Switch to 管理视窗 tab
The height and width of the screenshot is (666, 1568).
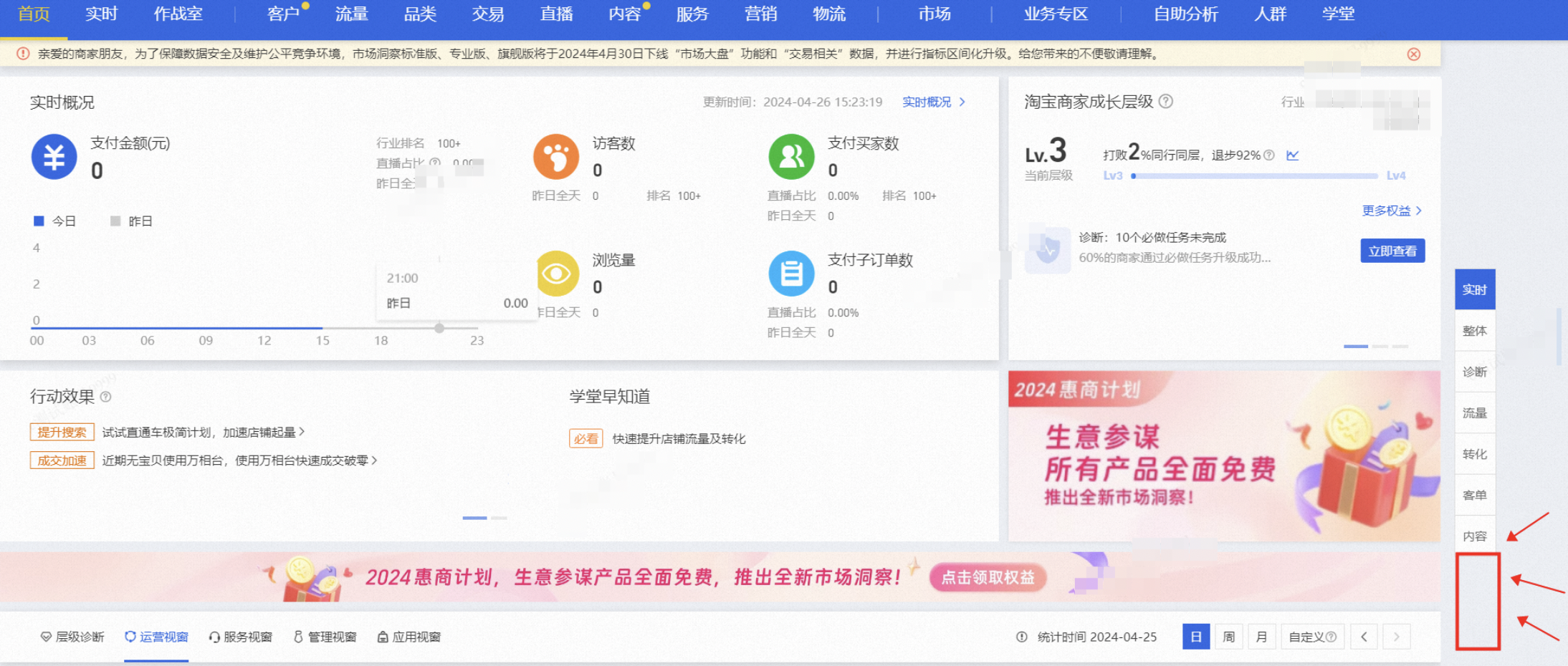(325, 637)
